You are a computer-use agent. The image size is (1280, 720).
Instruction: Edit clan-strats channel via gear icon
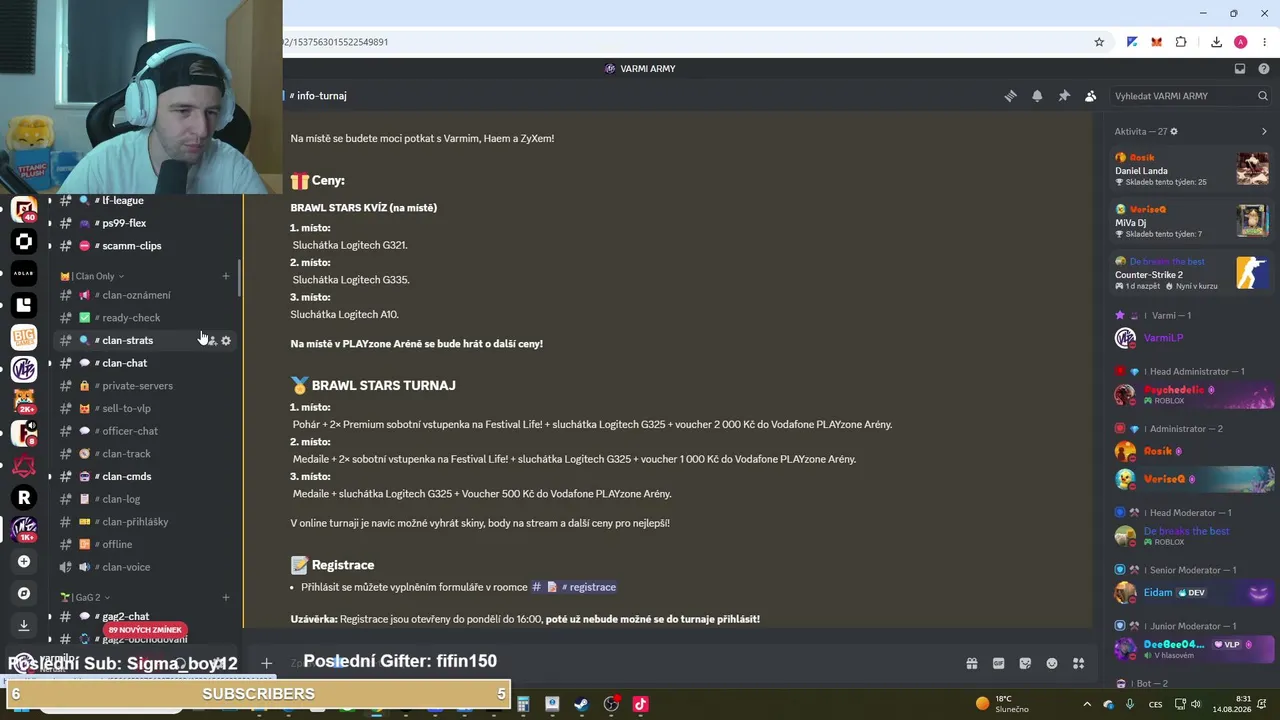tap(226, 341)
